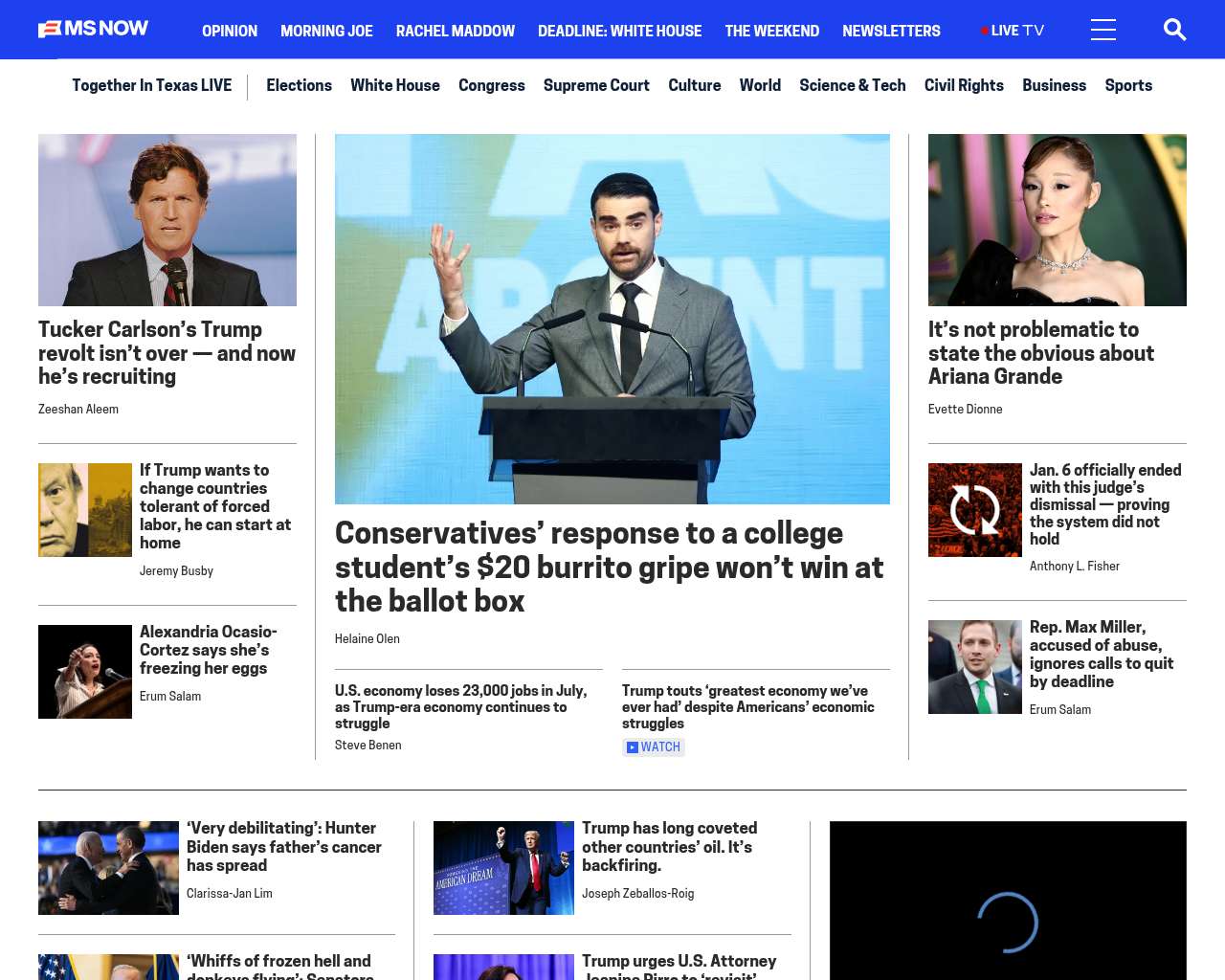
Task: Open the Opinion menu item
Action: (230, 31)
